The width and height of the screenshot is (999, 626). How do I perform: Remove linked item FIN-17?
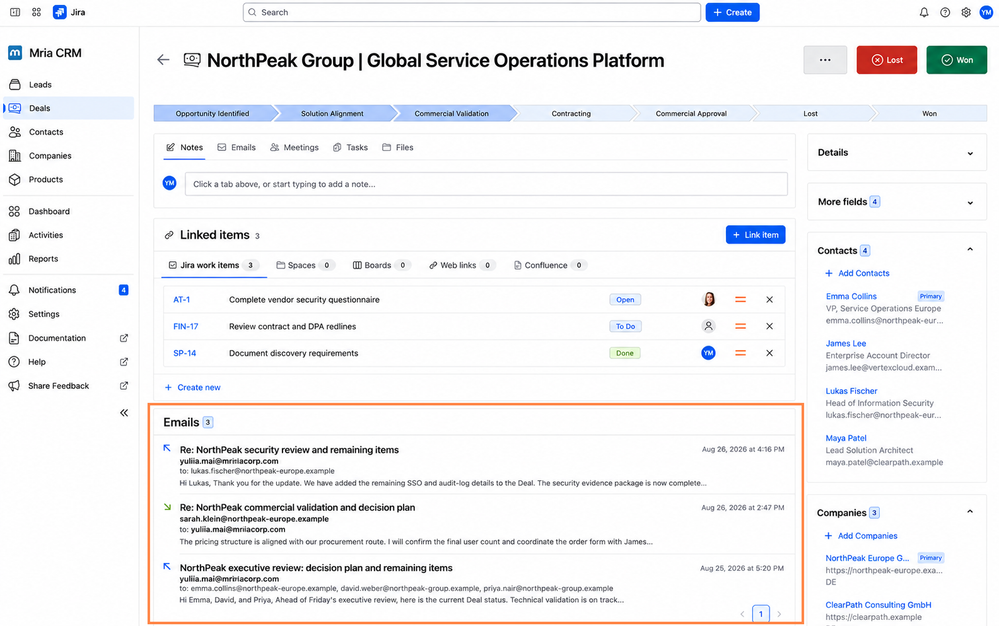pos(769,326)
